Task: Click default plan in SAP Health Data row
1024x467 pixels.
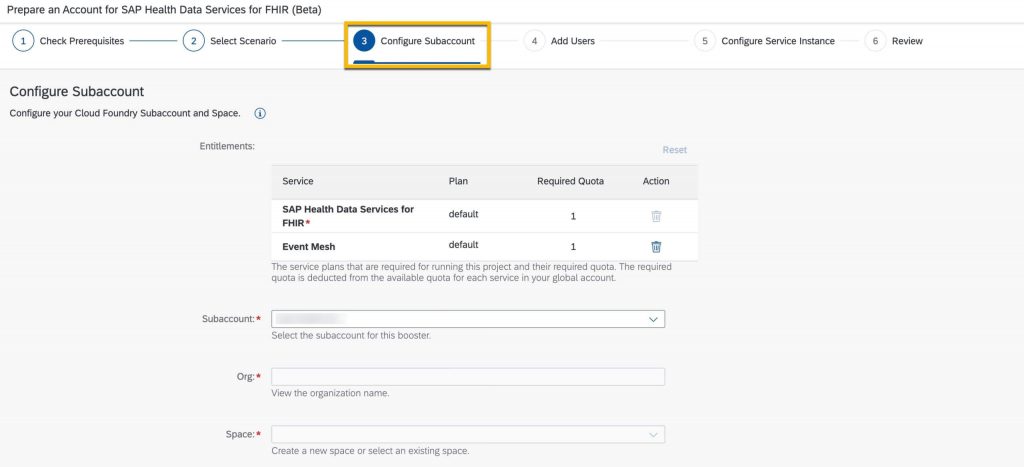Action: click(x=463, y=214)
